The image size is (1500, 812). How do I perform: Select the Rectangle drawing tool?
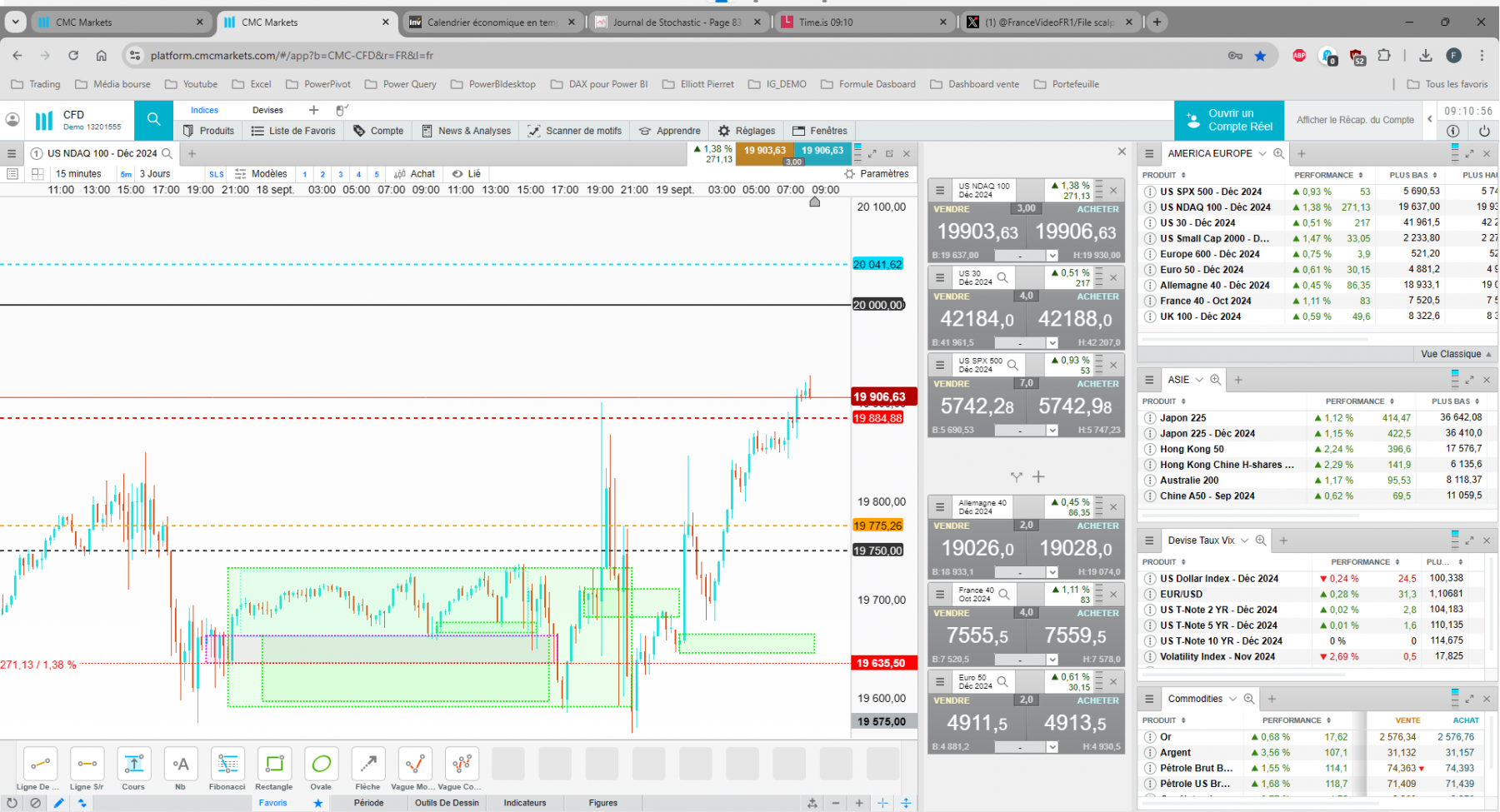(274, 770)
